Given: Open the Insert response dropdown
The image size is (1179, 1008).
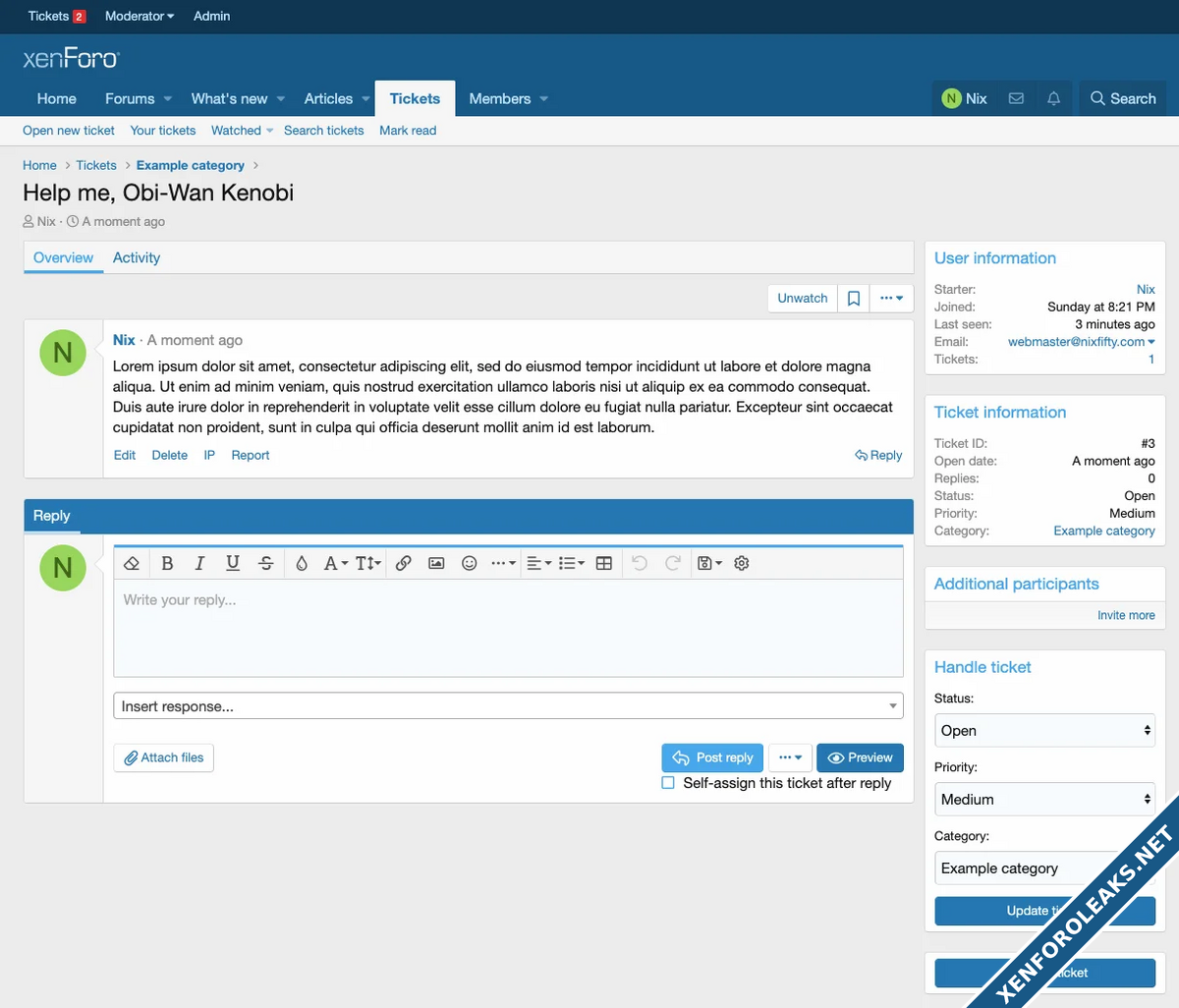Looking at the screenshot, I should tap(508, 706).
